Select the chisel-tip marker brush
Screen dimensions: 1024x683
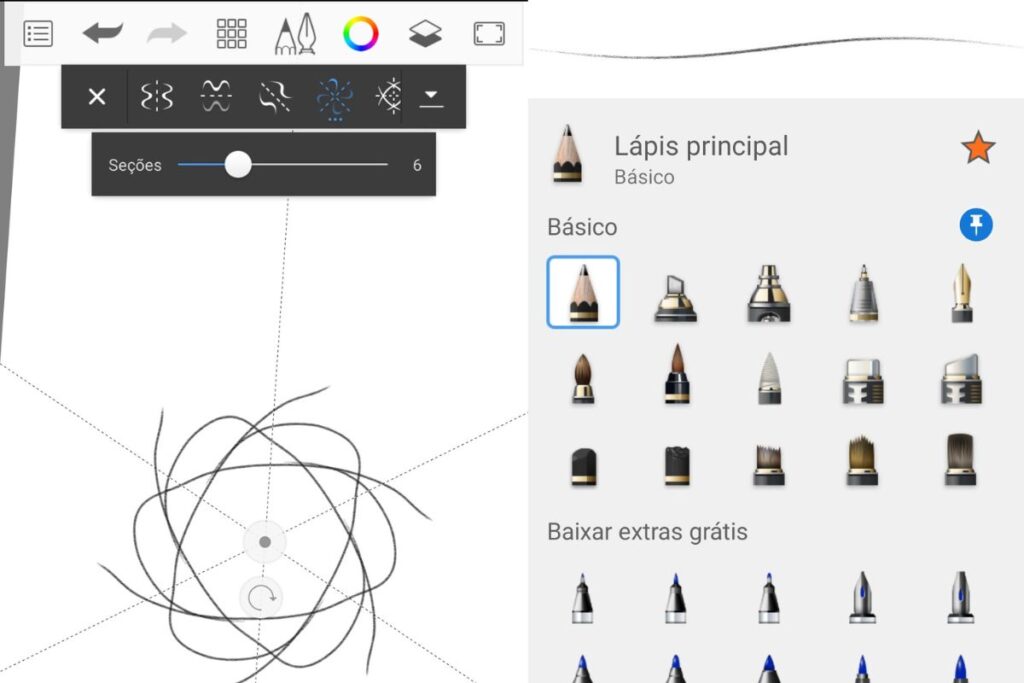(676, 297)
